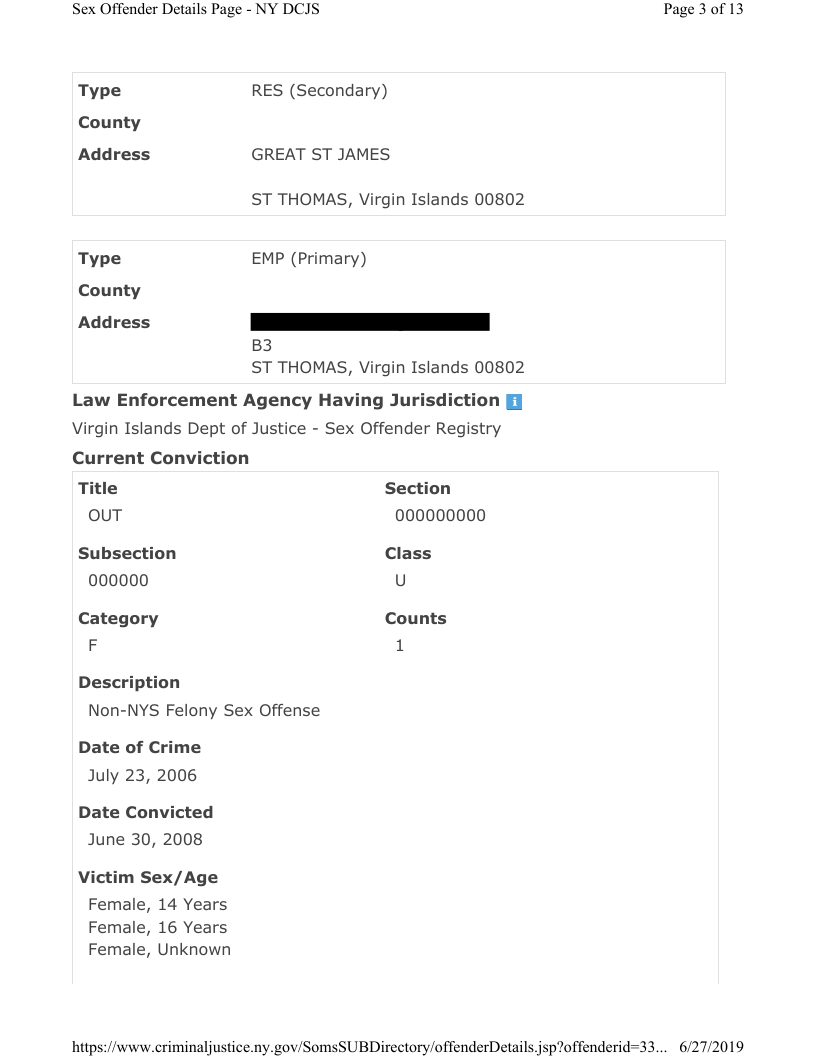Click the info icon beside Law Enforcement Agency heading
This screenshot has width=816, height=1056.
point(514,401)
